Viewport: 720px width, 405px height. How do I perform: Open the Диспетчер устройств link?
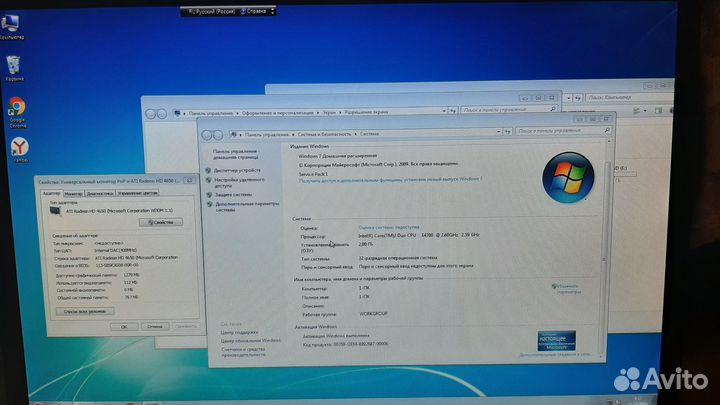[x=237, y=170]
